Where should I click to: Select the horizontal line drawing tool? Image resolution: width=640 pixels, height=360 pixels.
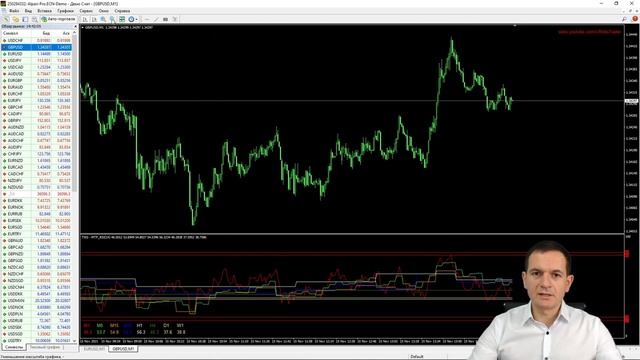pyautogui.click(x=147, y=19)
